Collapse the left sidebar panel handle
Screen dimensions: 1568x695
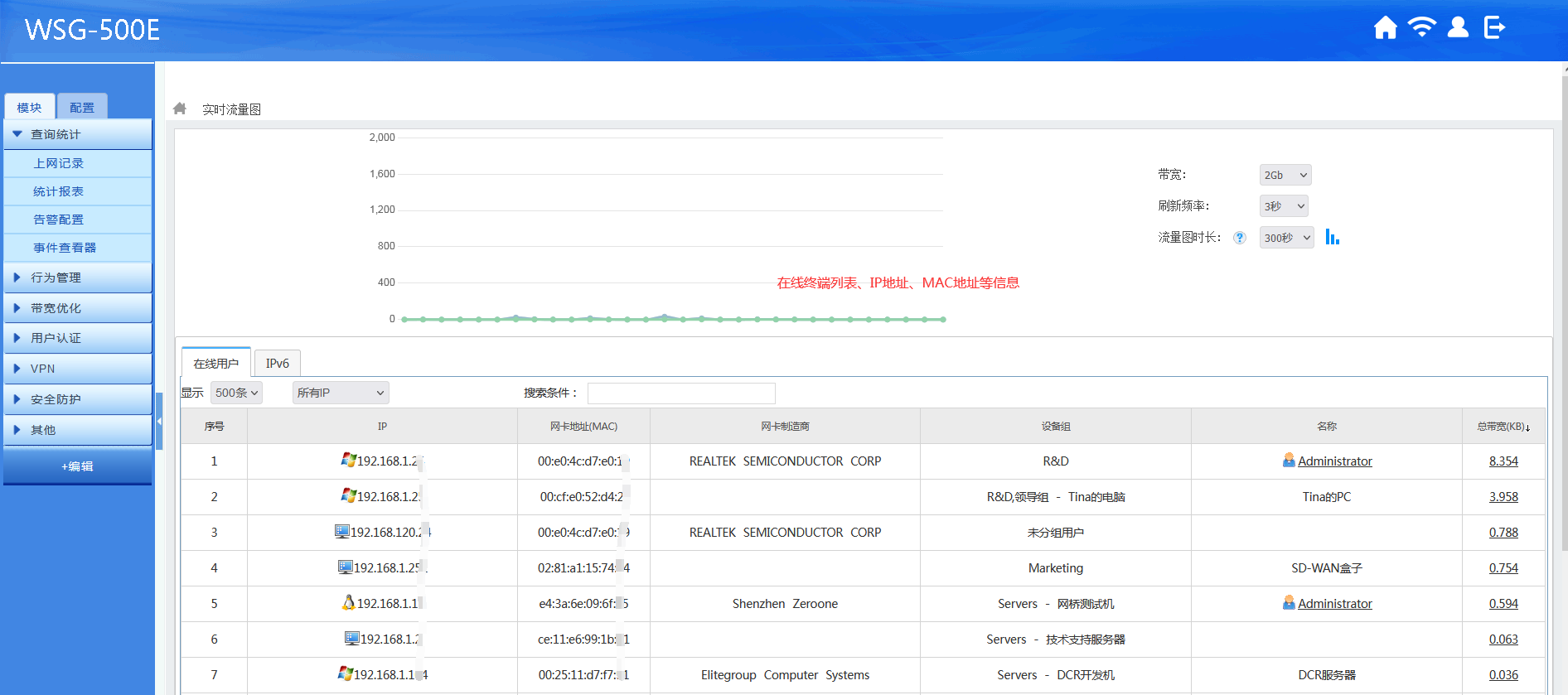pos(159,421)
